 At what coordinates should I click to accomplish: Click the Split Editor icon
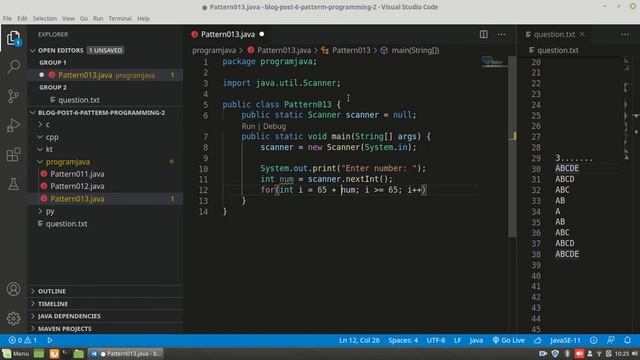484,34
